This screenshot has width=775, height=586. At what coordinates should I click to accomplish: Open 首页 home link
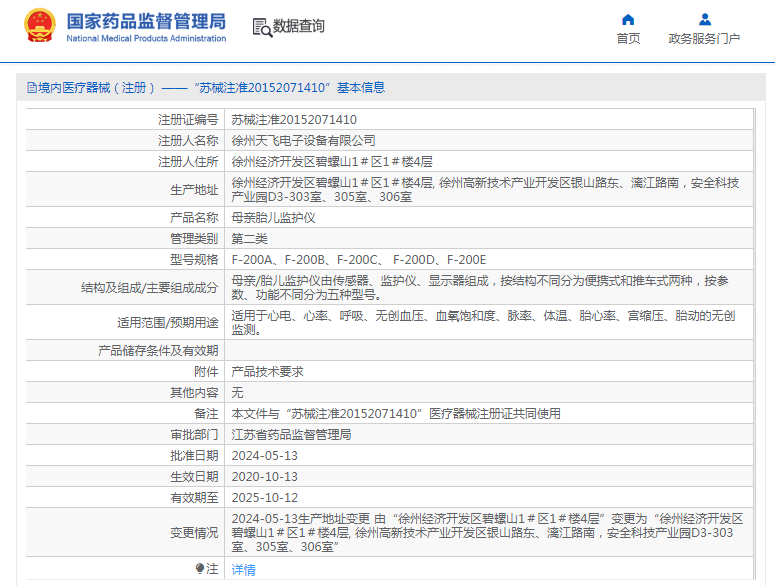pyautogui.click(x=628, y=39)
